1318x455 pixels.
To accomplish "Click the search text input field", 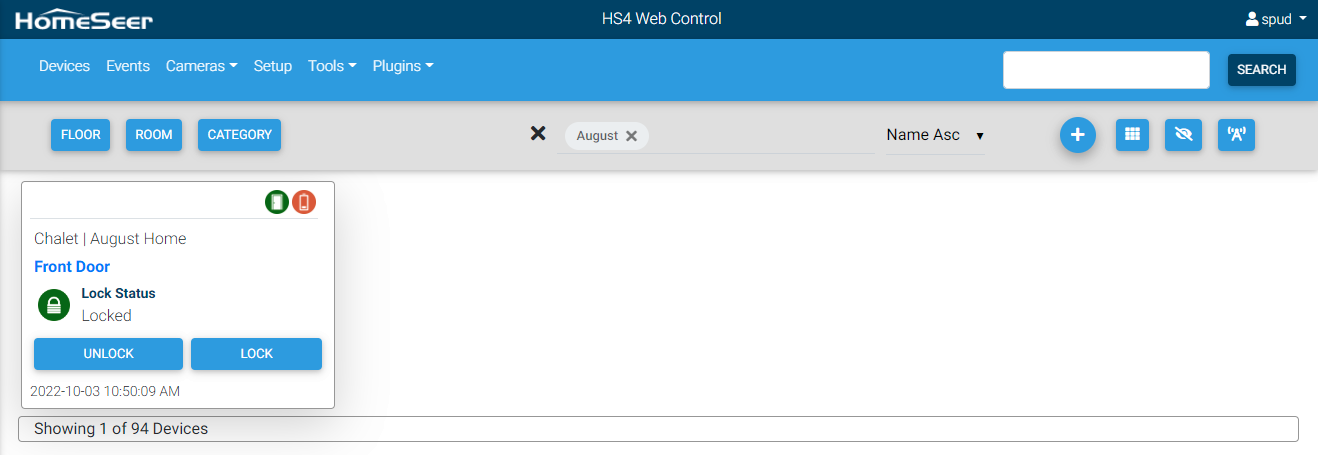I will tap(1106, 70).
